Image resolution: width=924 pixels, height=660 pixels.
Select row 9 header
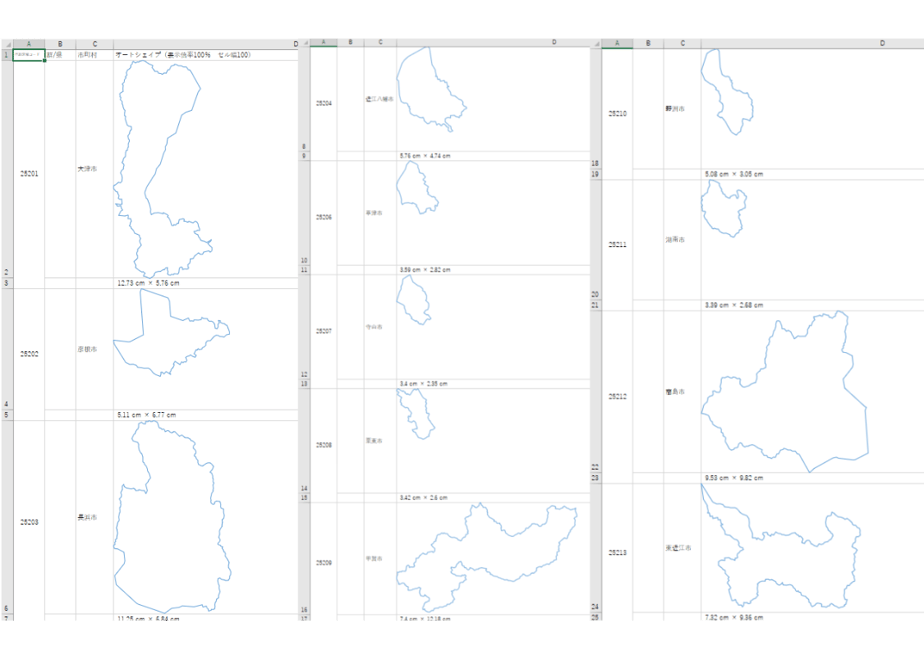pos(304,156)
